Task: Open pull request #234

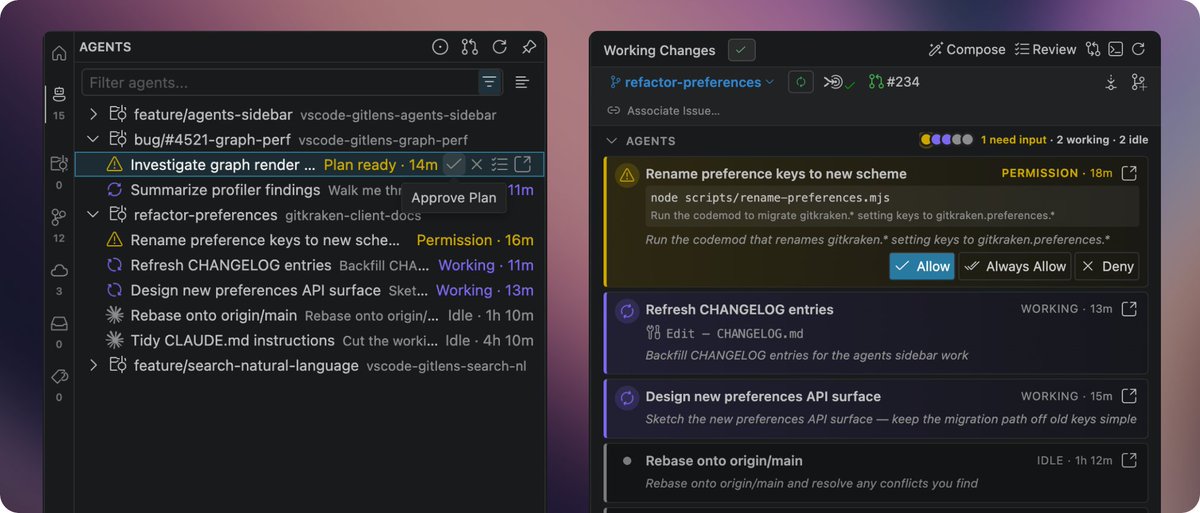Action: (894, 82)
